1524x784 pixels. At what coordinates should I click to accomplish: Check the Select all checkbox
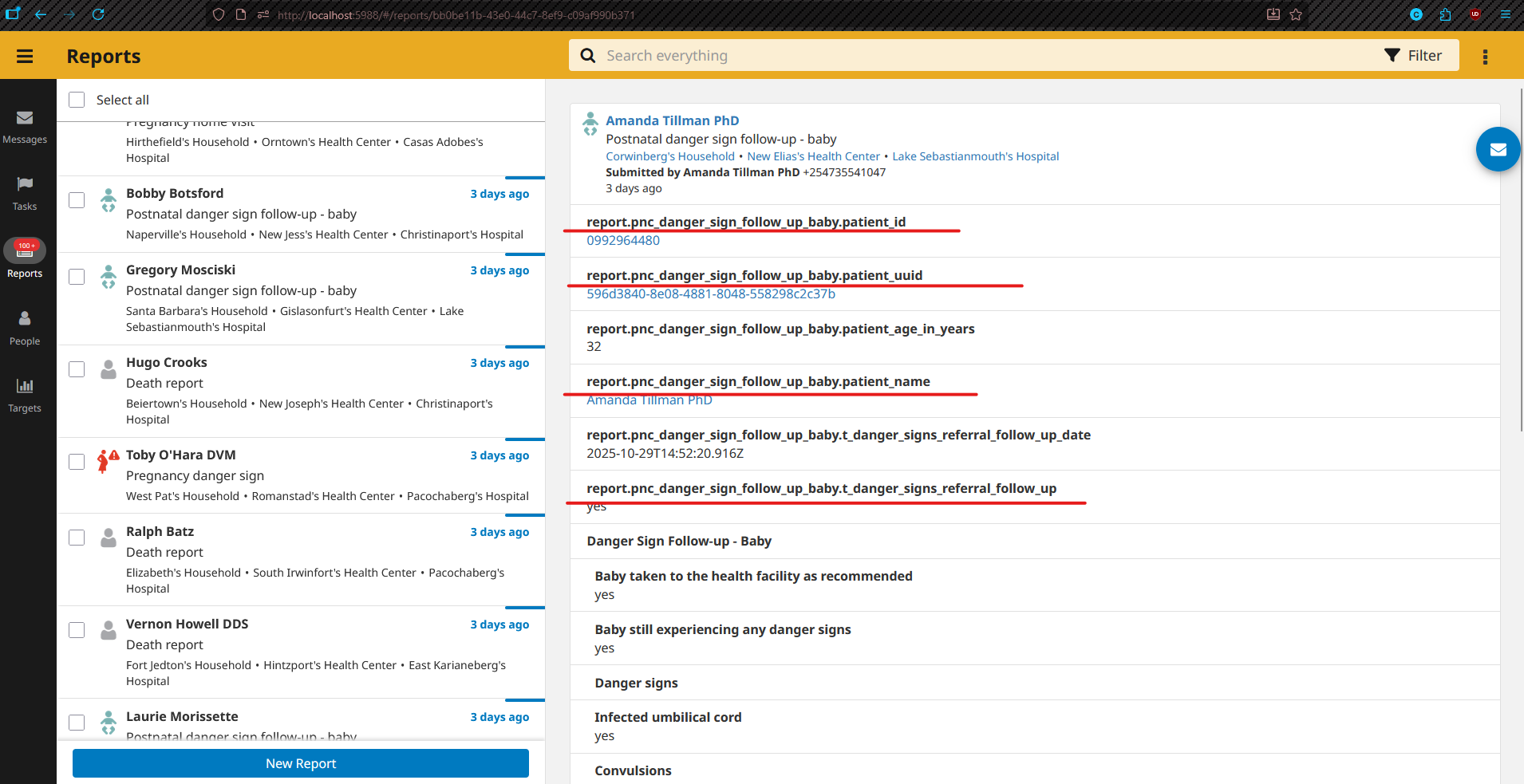click(77, 100)
